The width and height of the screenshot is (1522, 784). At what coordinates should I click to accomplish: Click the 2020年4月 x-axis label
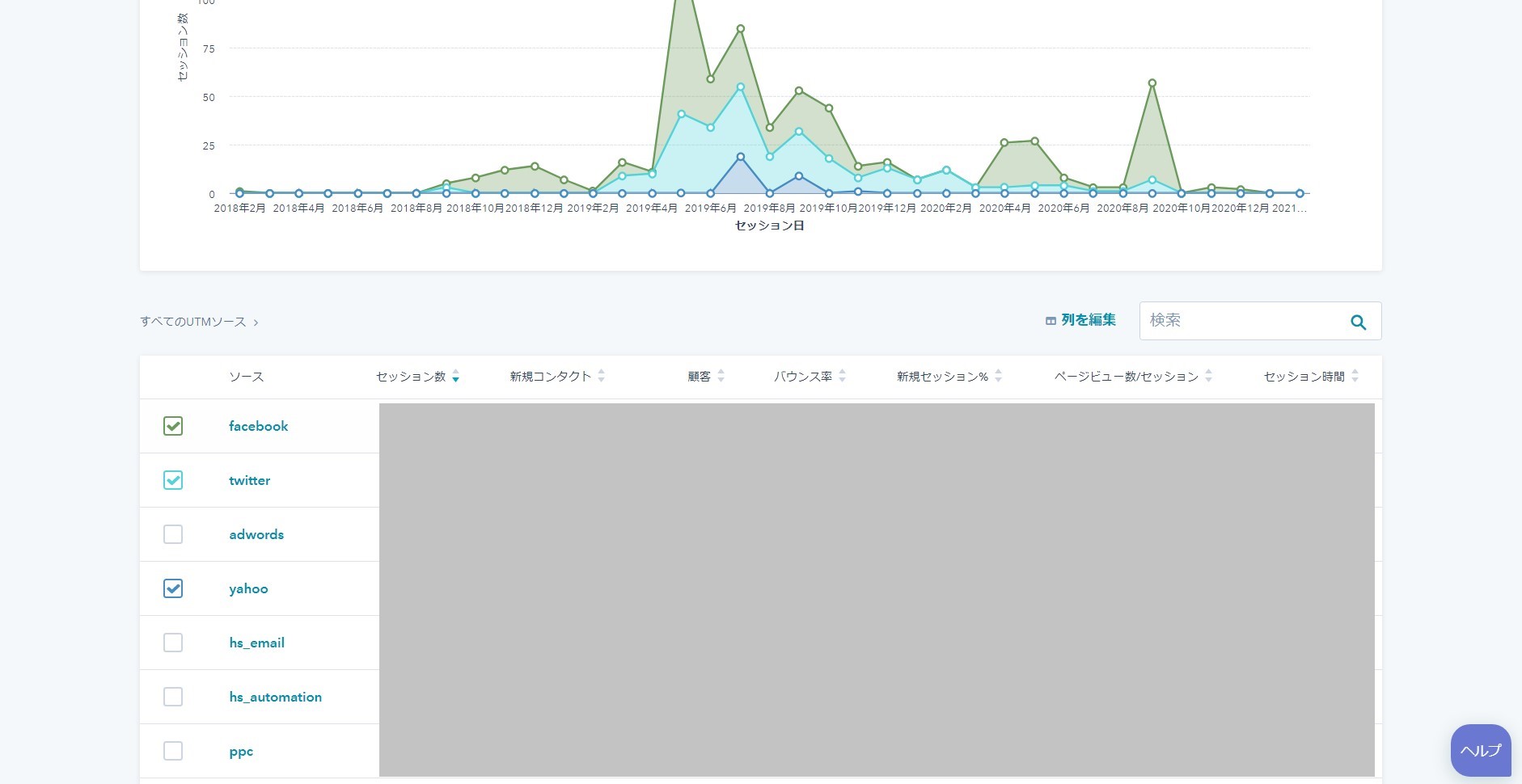coord(1004,209)
